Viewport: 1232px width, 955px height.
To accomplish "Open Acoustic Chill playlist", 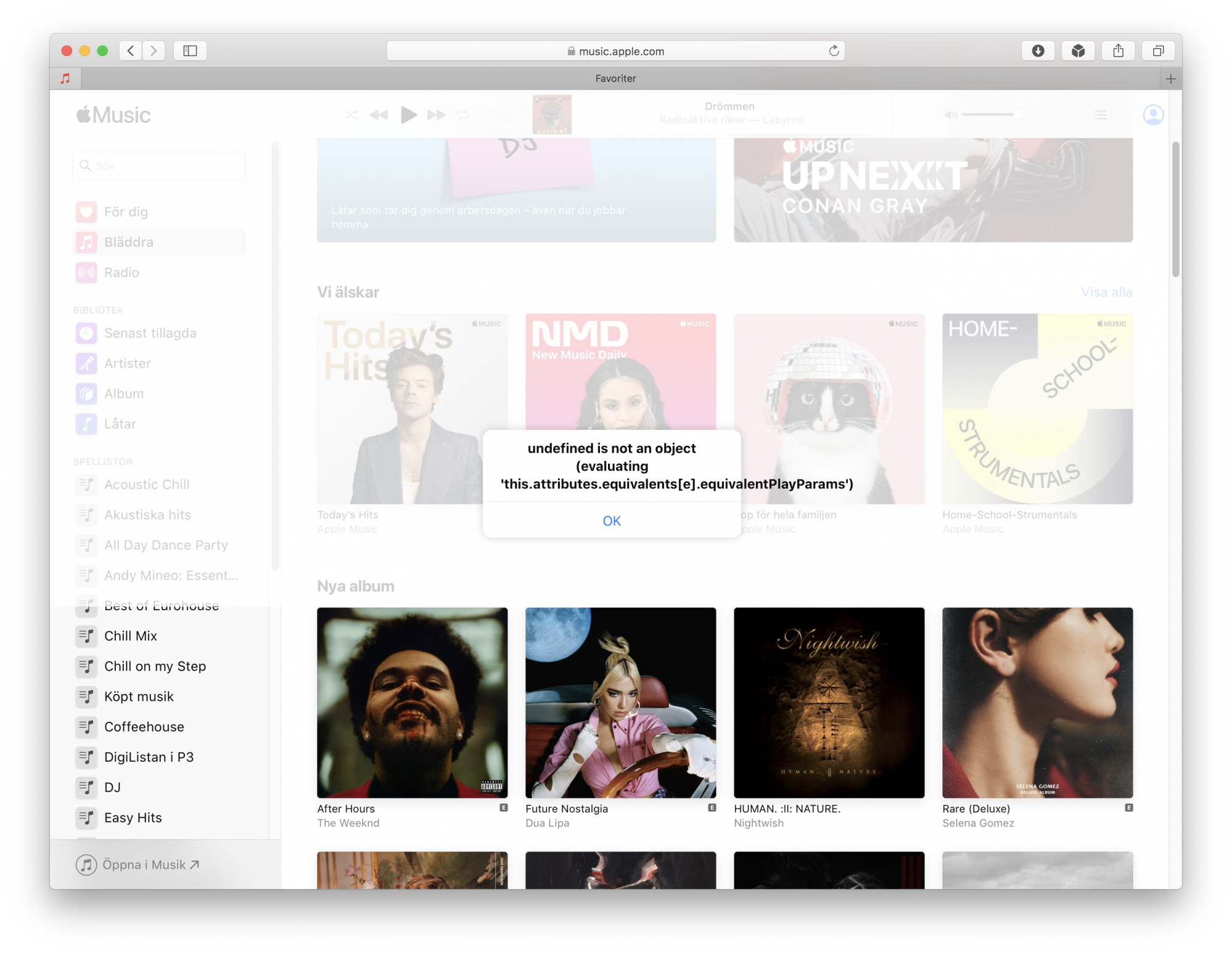I will (x=159, y=485).
